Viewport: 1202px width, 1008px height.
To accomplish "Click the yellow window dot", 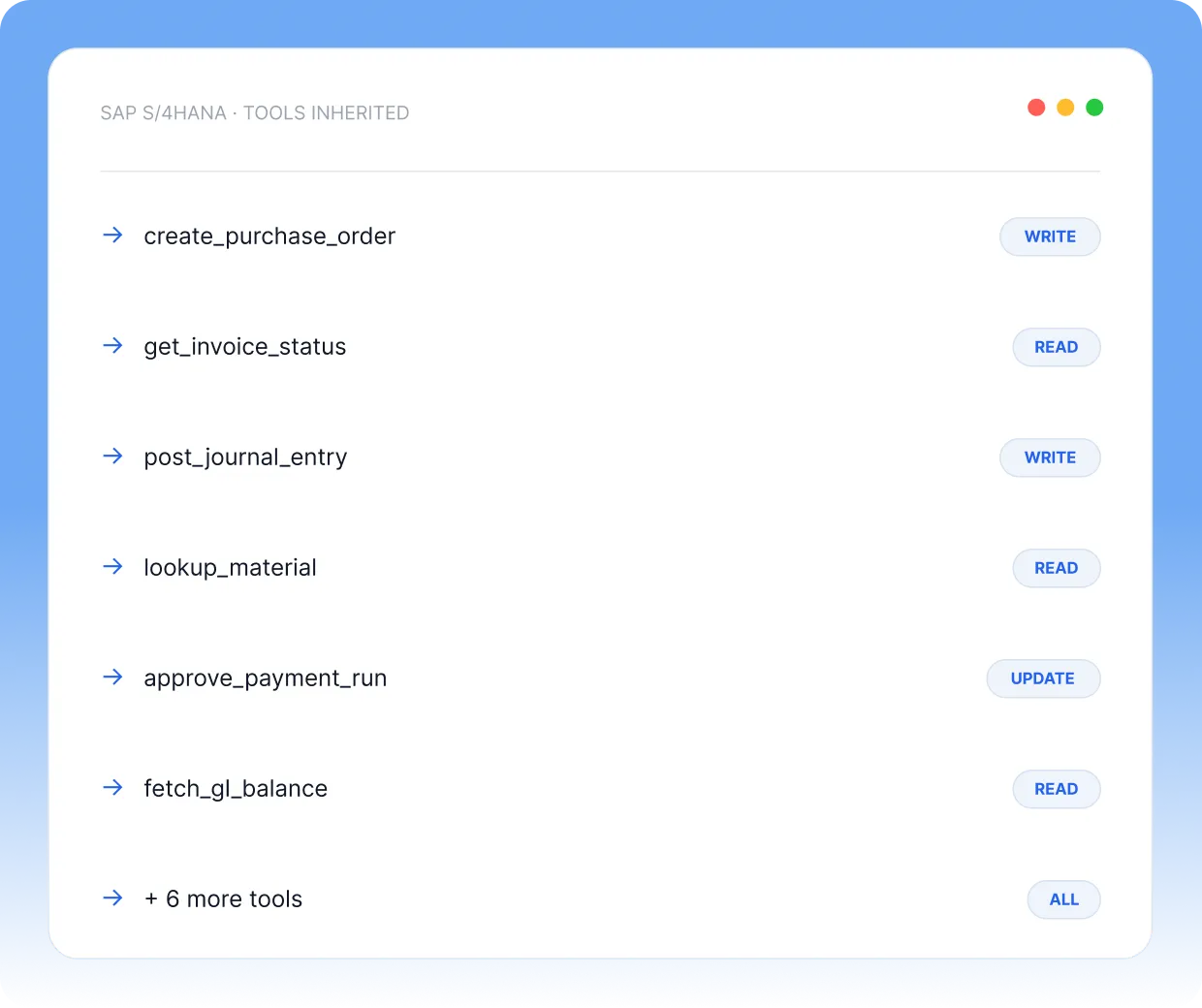I will coord(1065,108).
